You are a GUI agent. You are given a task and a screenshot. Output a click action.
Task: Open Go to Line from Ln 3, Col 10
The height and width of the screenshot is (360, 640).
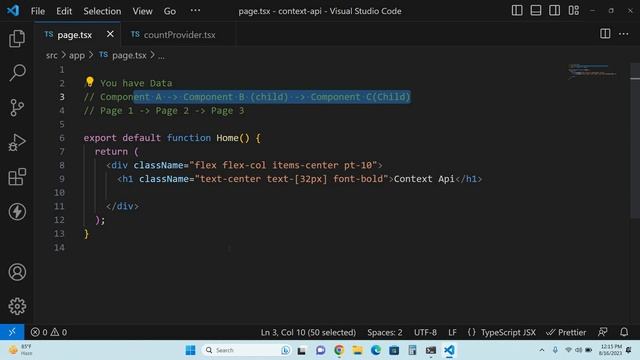[x=308, y=332]
